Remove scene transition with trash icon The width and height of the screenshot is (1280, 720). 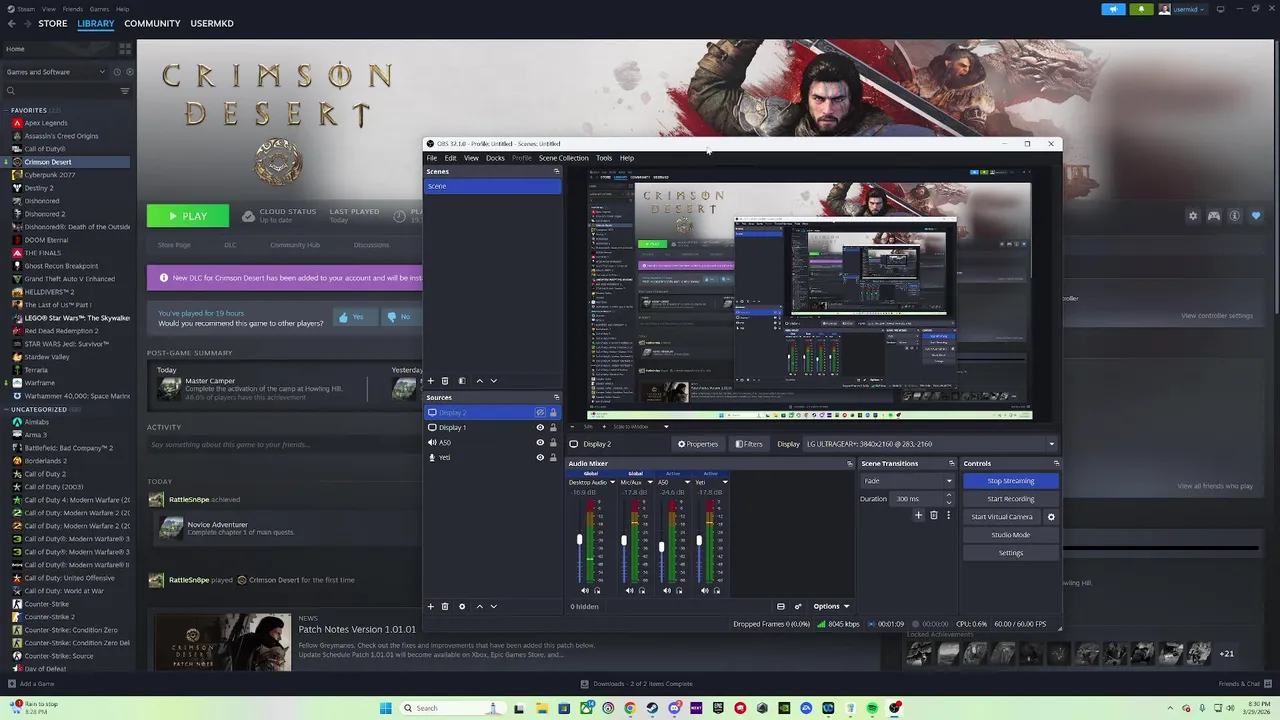pyautogui.click(x=934, y=515)
